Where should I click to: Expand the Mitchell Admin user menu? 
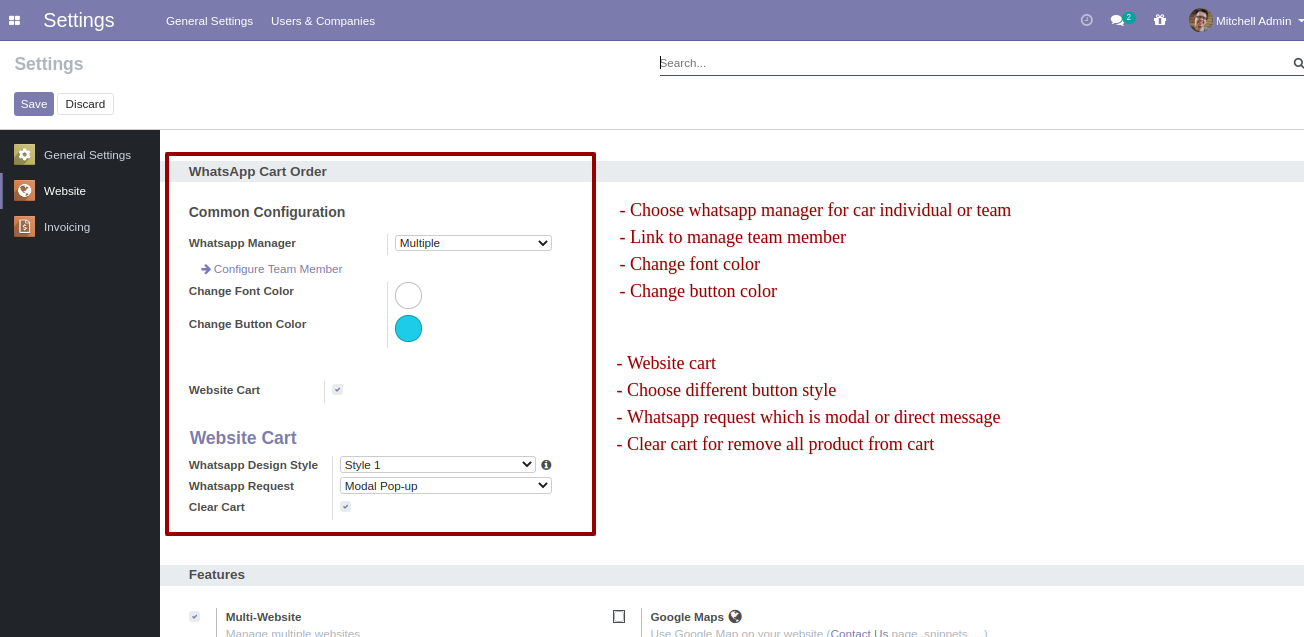1246,20
